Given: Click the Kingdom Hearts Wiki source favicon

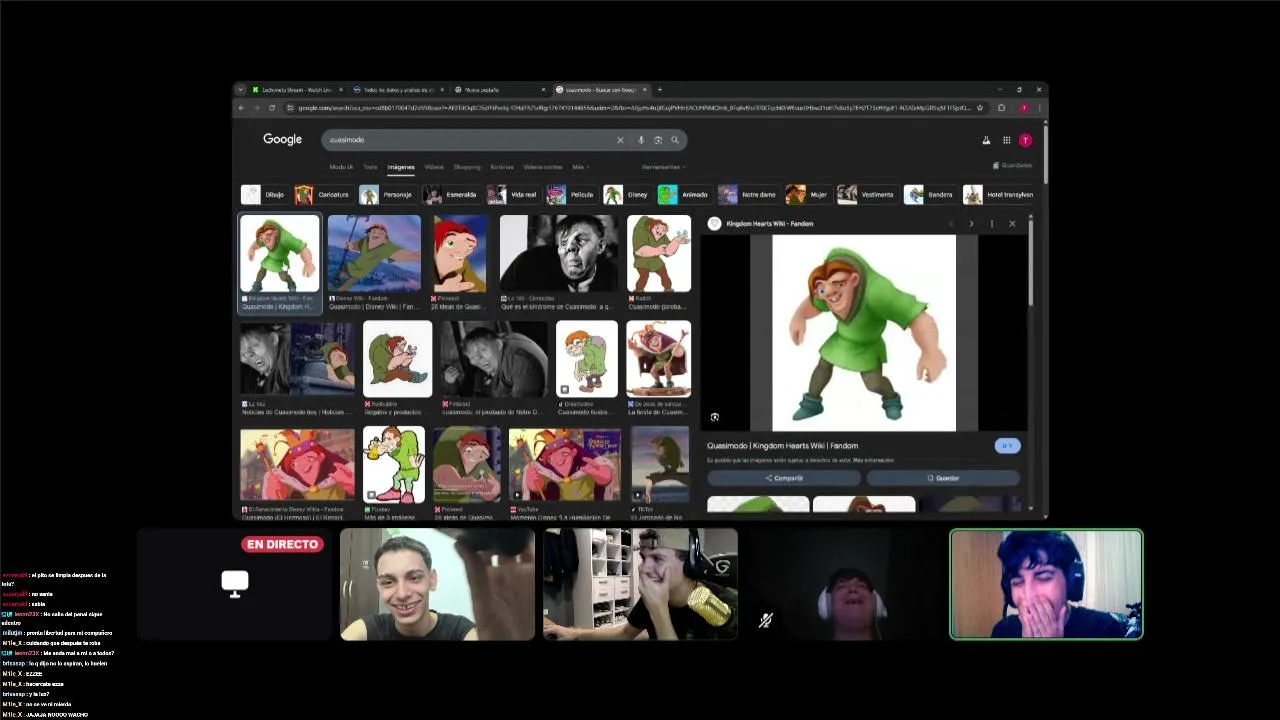Looking at the screenshot, I should pyautogui.click(x=714, y=224).
